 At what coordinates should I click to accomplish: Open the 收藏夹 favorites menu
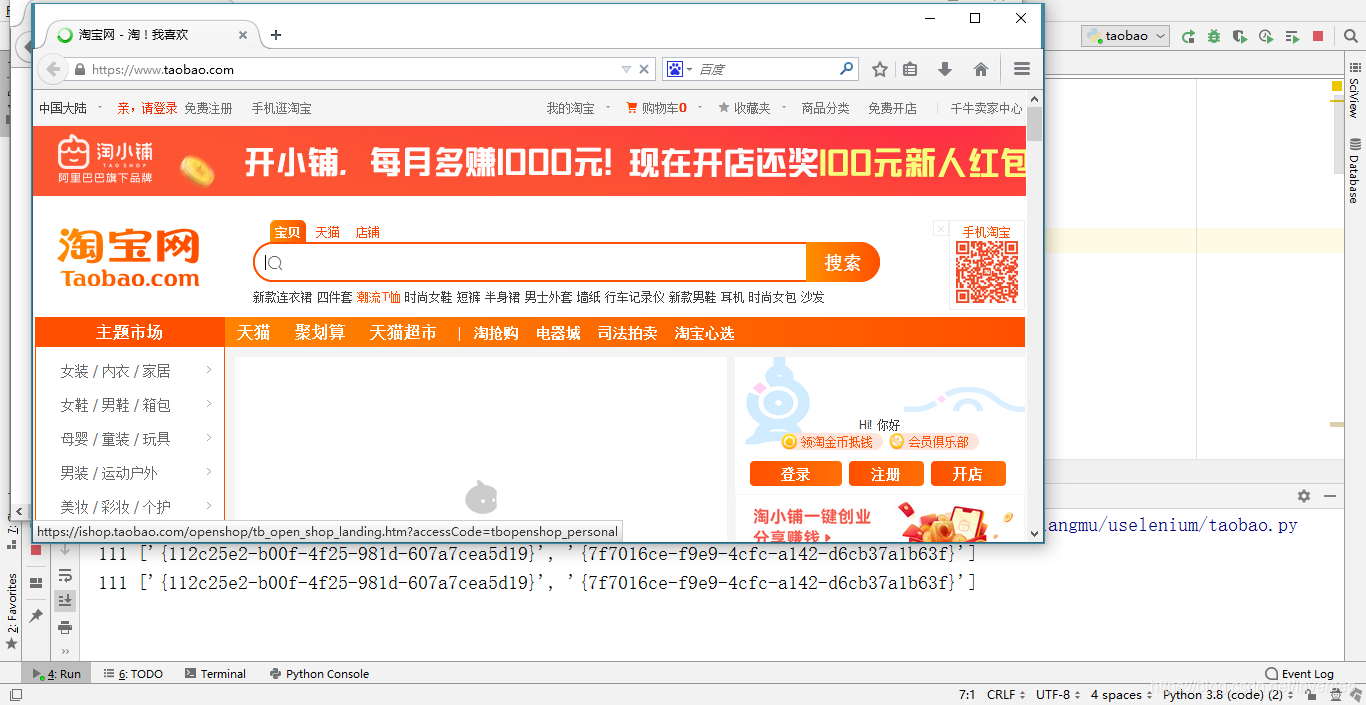pyautogui.click(x=746, y=108)
